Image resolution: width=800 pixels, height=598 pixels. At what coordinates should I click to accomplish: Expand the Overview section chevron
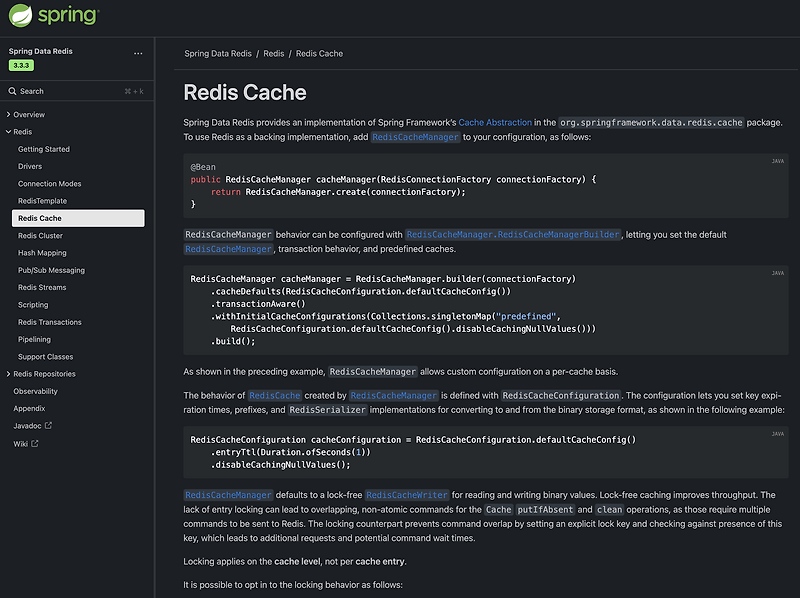tap(8, 115)
